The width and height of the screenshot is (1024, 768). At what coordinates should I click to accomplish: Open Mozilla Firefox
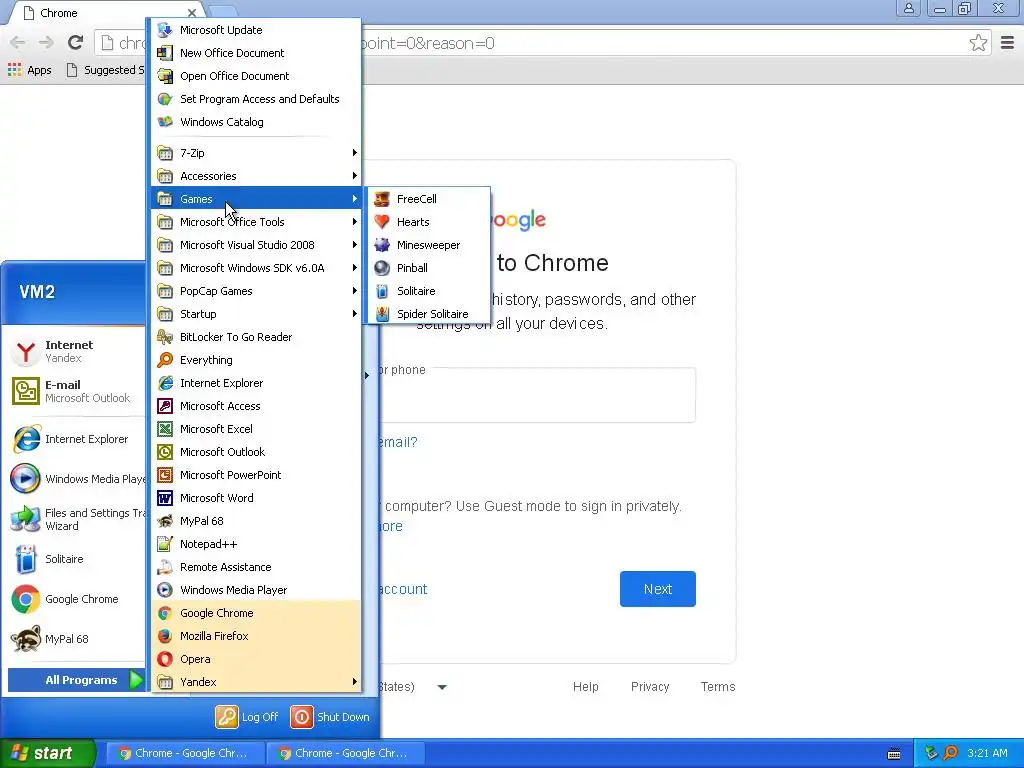coord(256,635)
